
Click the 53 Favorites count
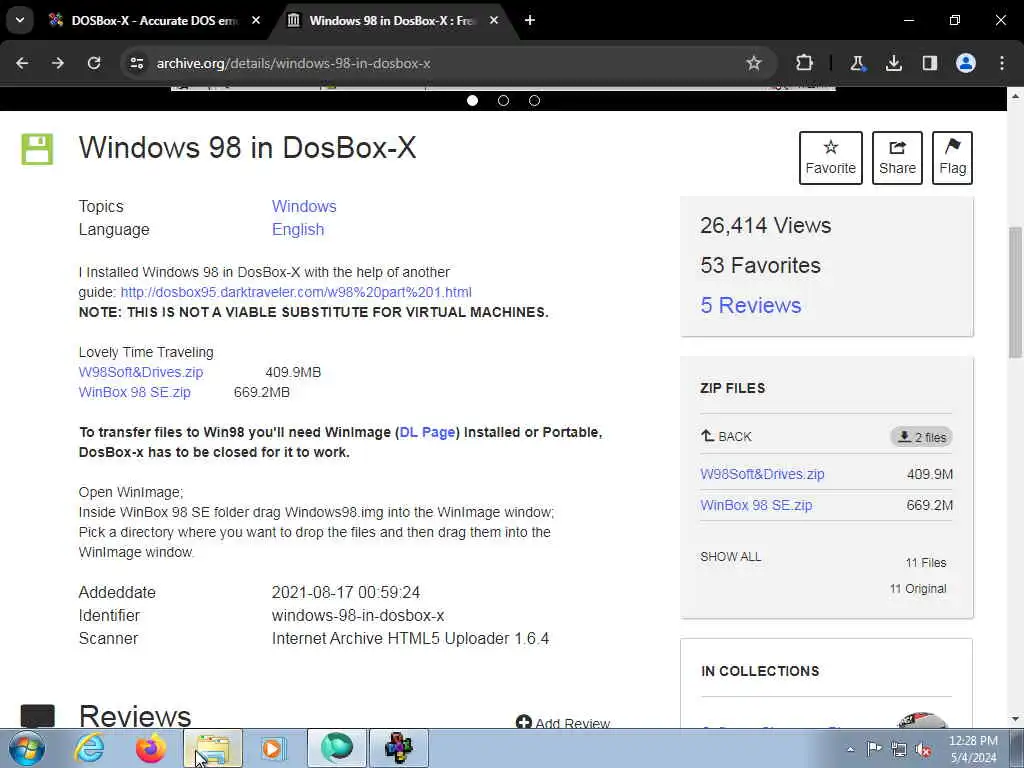click(x=760, y=266)
